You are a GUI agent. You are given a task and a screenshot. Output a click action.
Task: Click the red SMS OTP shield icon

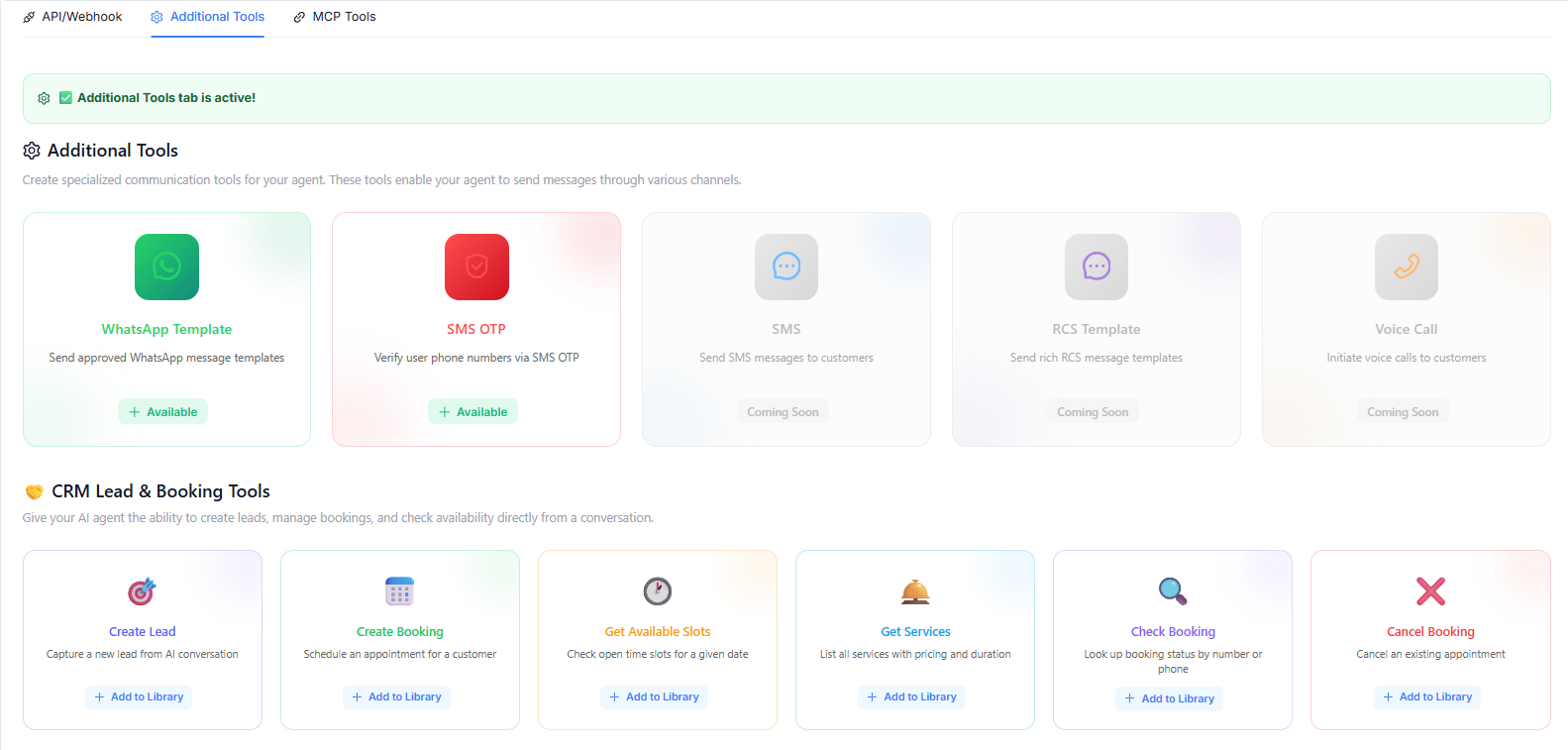476,267
